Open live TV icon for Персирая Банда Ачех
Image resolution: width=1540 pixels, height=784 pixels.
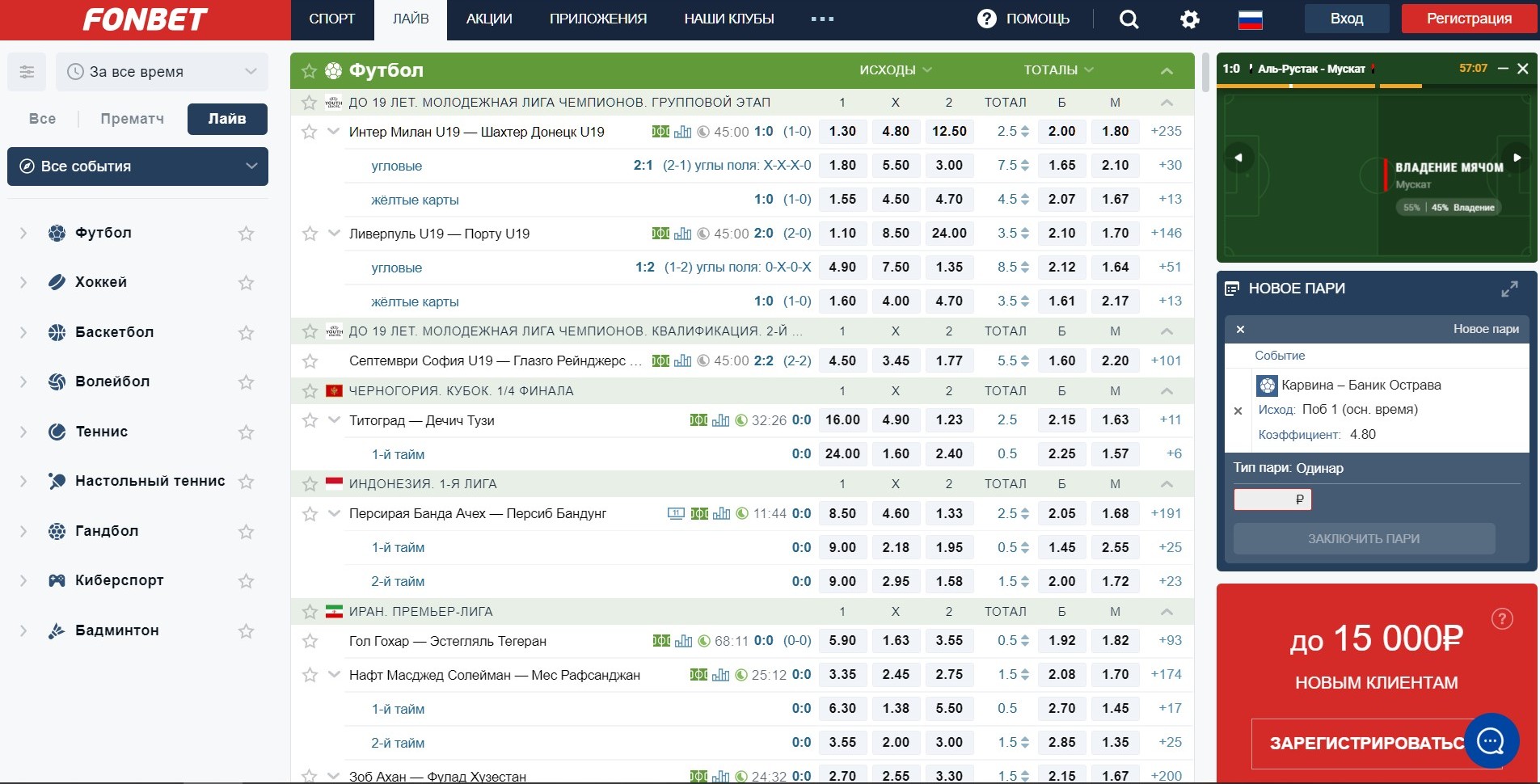coord(676,513)
